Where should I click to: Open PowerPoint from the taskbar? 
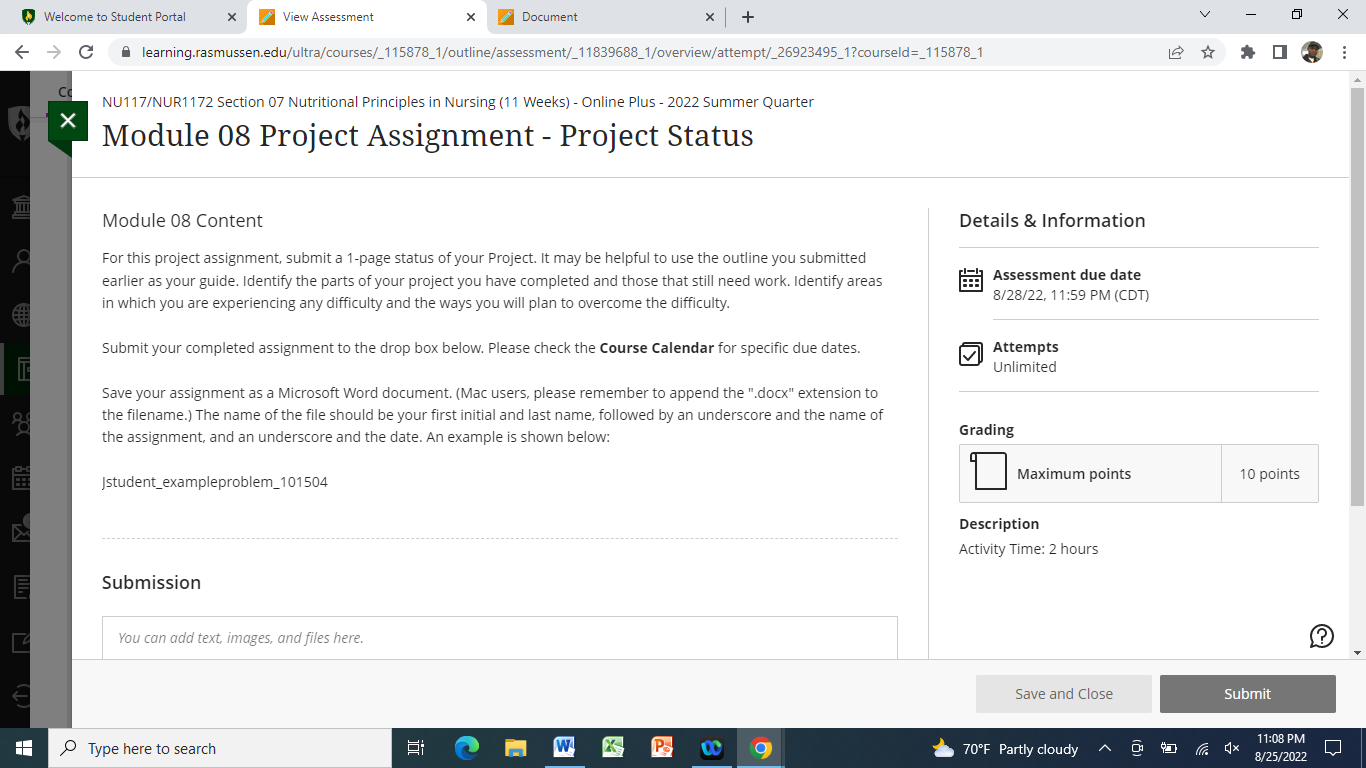tap(662, 748)
